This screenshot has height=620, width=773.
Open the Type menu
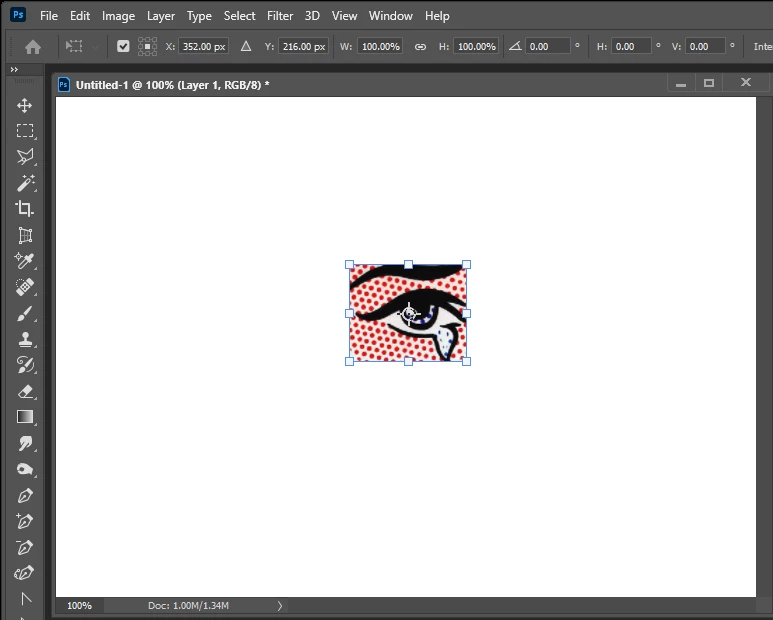pyautogui.click(x=199, y=16)
